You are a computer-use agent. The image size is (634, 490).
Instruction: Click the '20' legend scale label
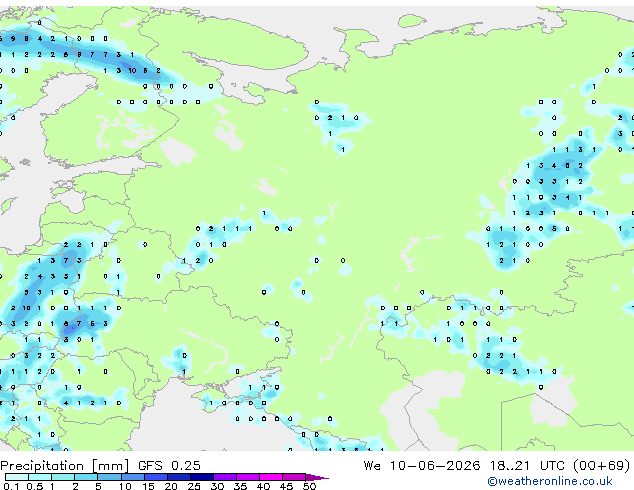[171, 486]
